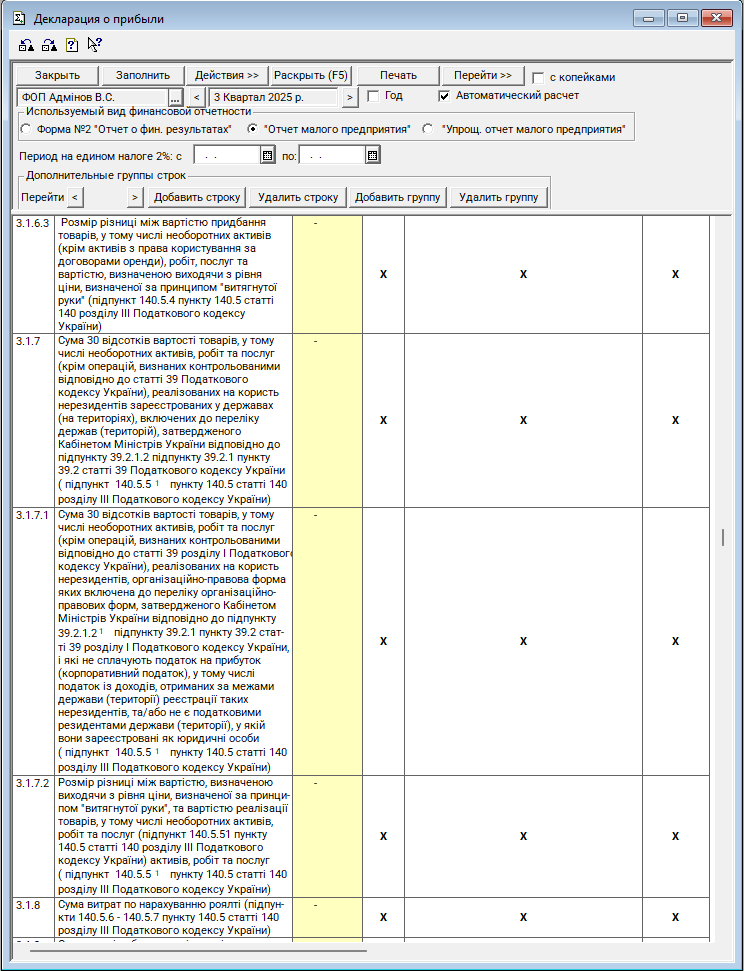
Task: Go to next period using right arrow
Action: [349, 97]
